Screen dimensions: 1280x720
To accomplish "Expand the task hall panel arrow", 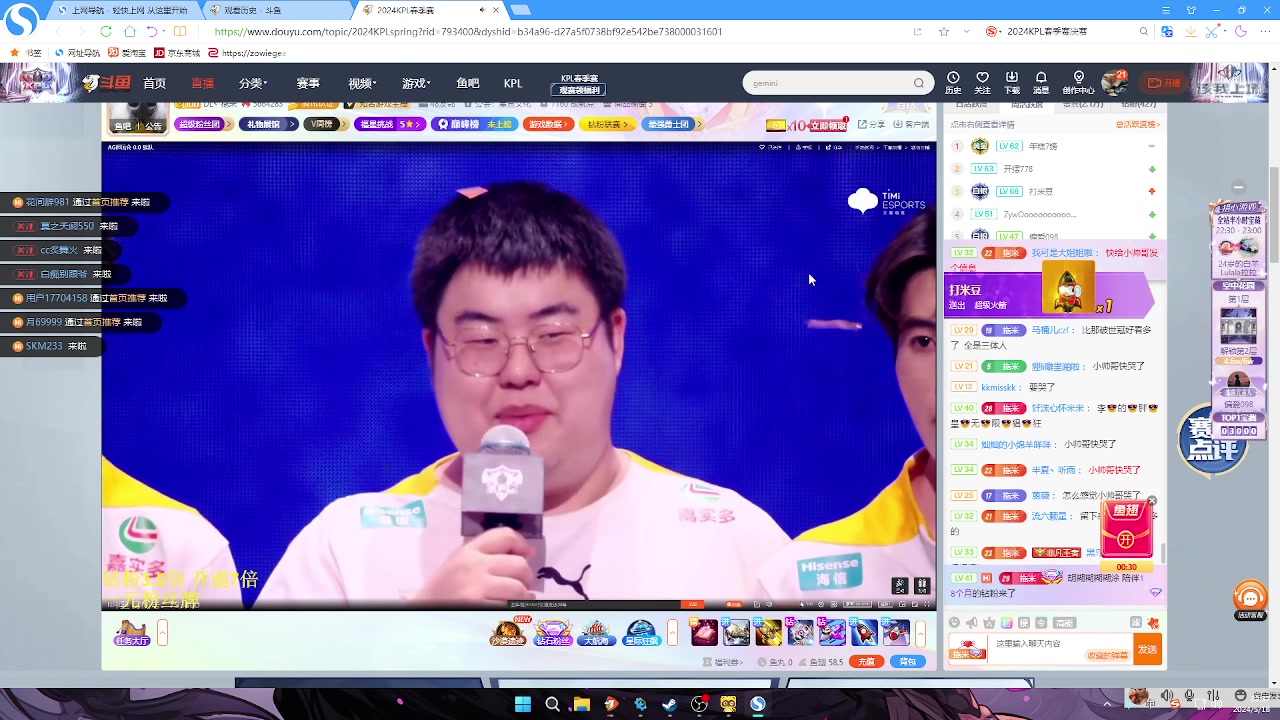I will click(x=162, y=633).
